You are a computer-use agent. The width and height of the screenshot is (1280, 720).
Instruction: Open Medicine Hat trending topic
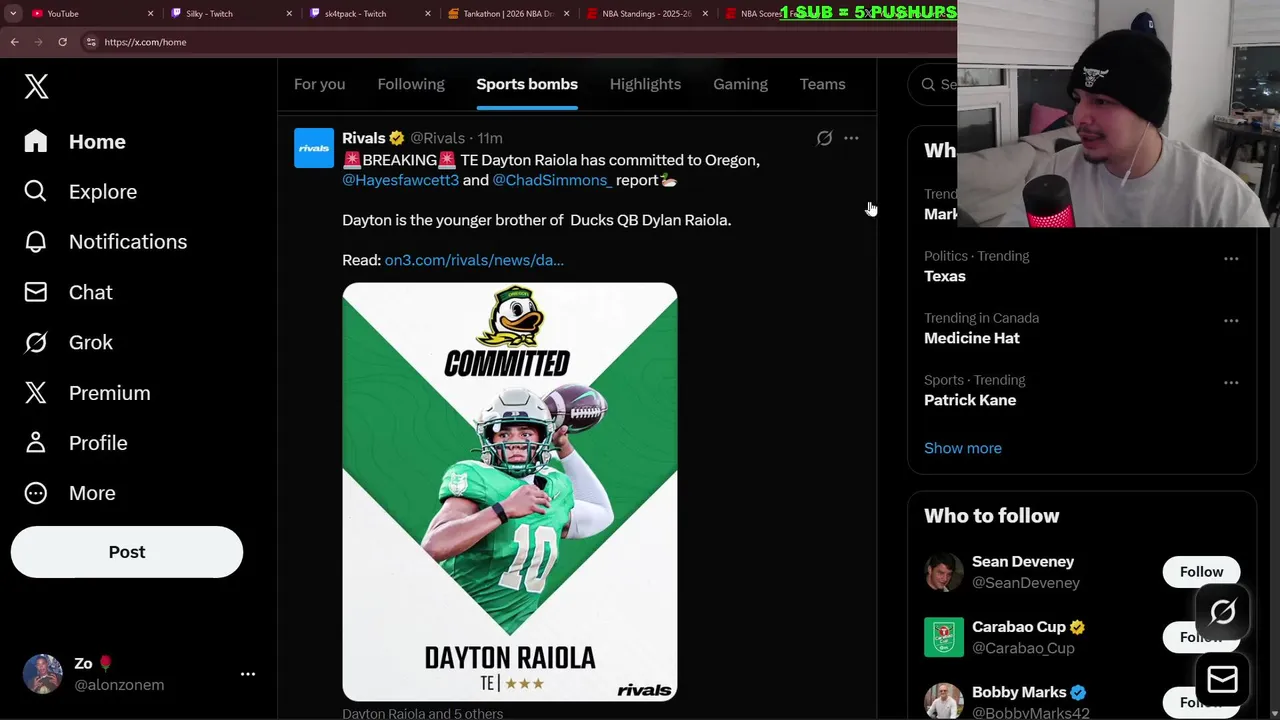pyautogui.click(x=972, y=338)
